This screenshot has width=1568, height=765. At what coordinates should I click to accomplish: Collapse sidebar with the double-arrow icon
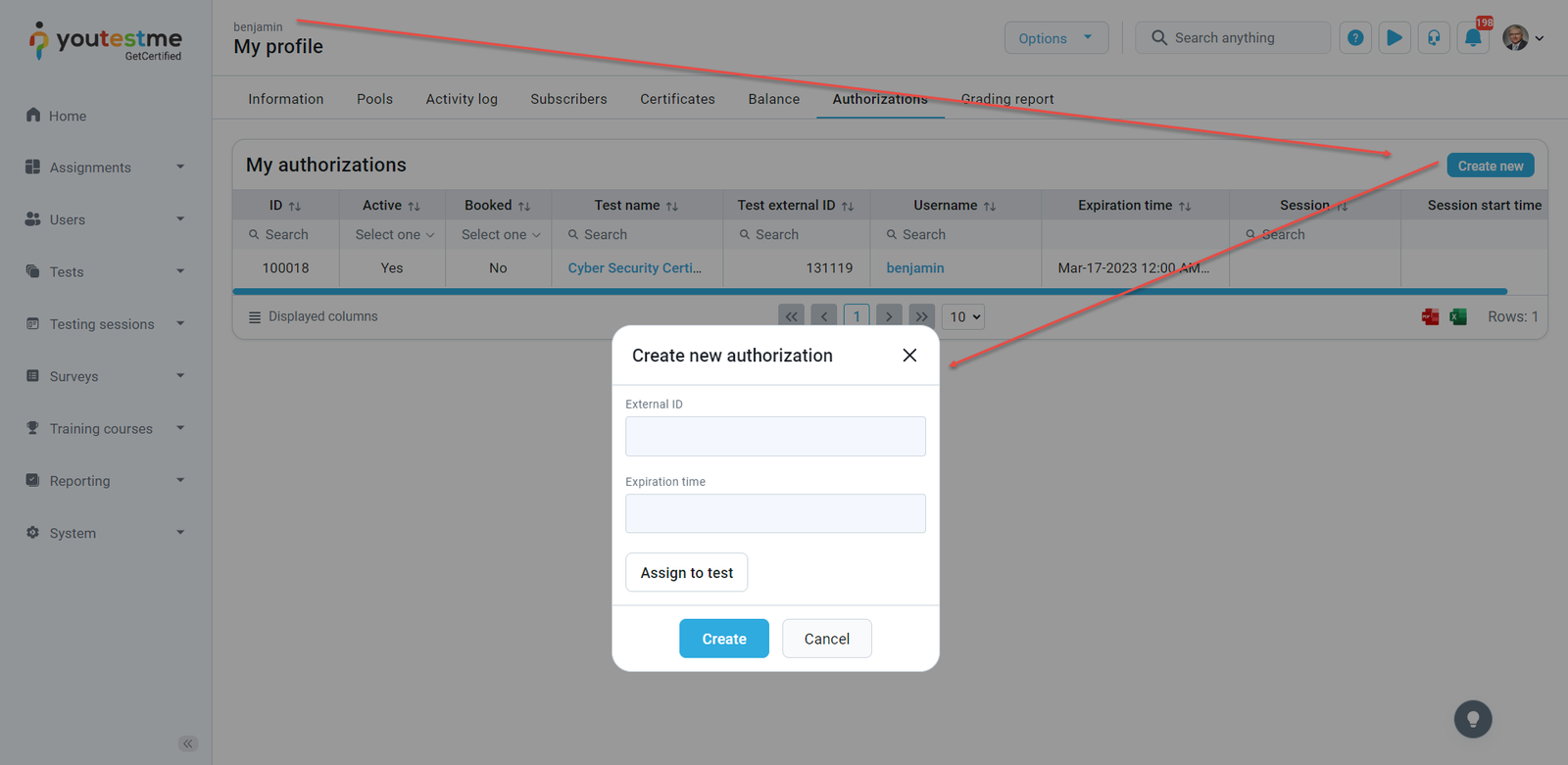[x=188, y=743]
